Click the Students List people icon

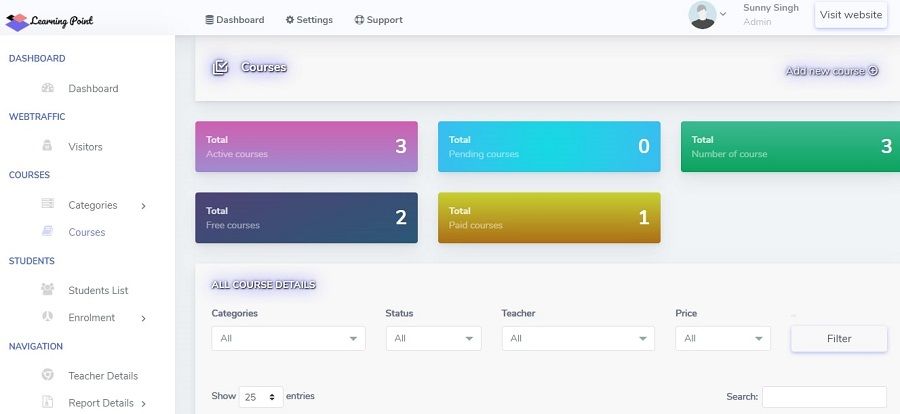(x=48, y=289)
